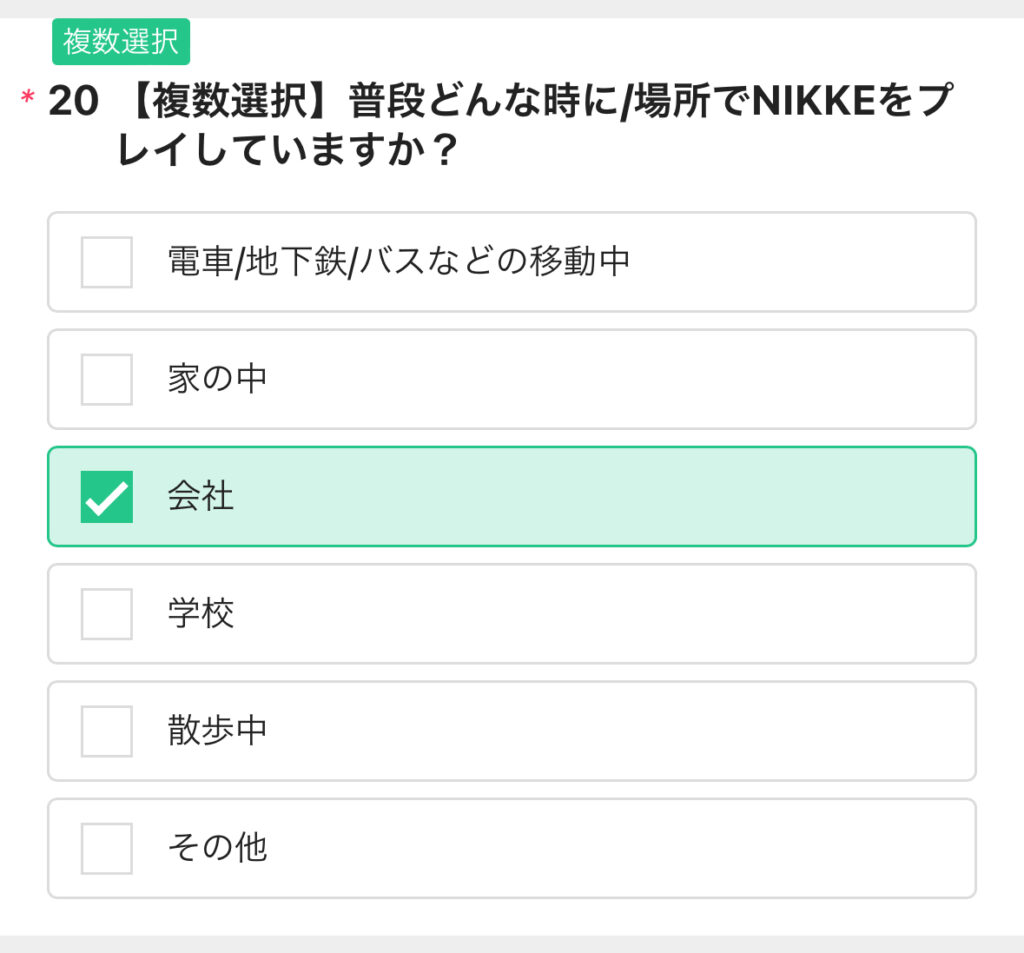Click the question number 20
1024x953 pixels.
(73, 101)
